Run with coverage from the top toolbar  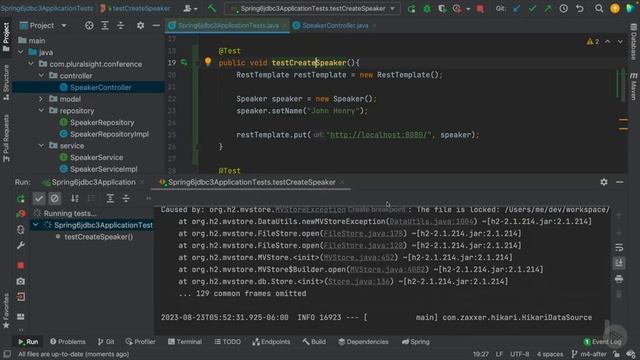tap(442, 9)
